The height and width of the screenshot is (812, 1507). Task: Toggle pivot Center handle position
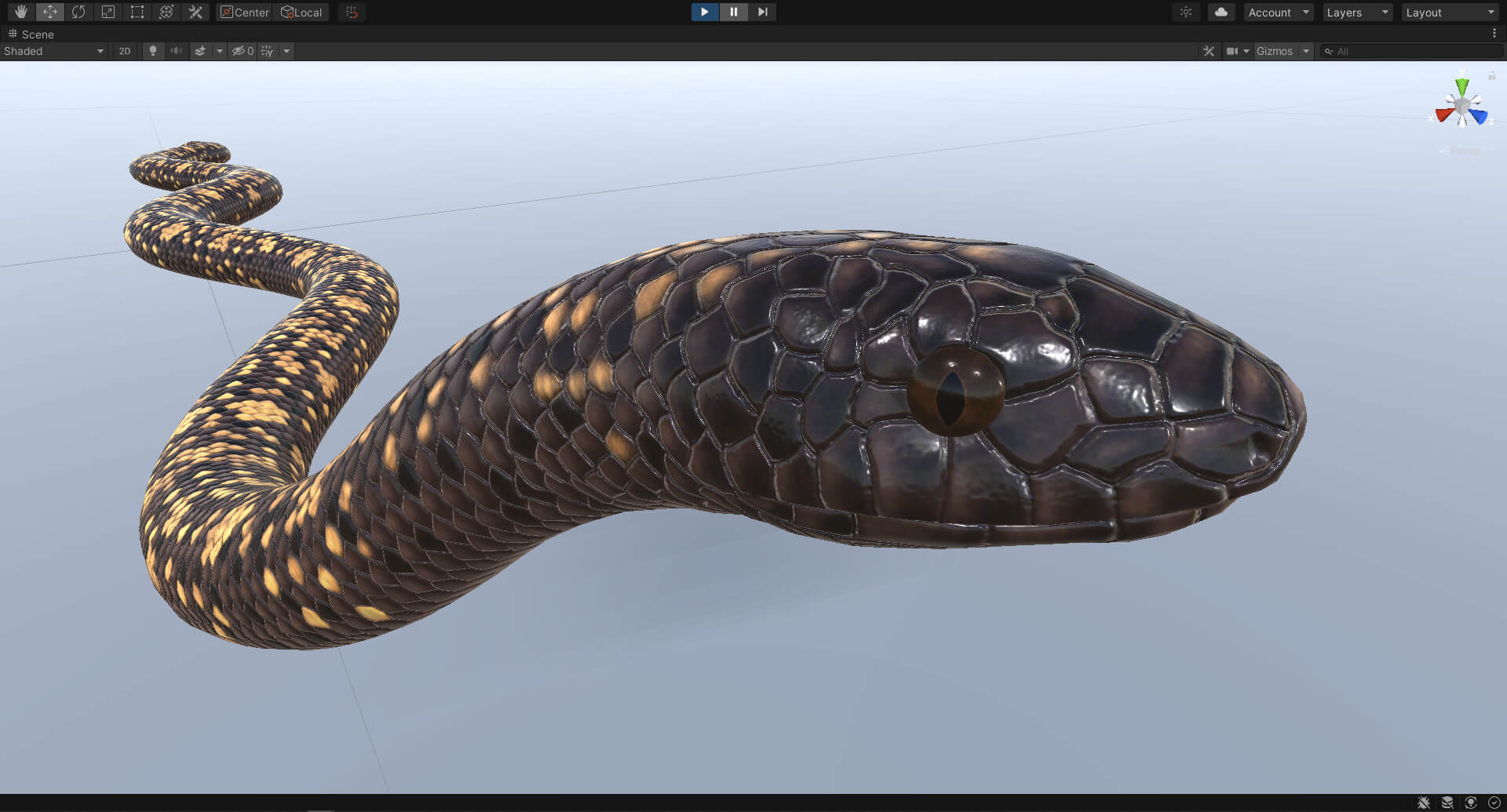coord(245,12)
